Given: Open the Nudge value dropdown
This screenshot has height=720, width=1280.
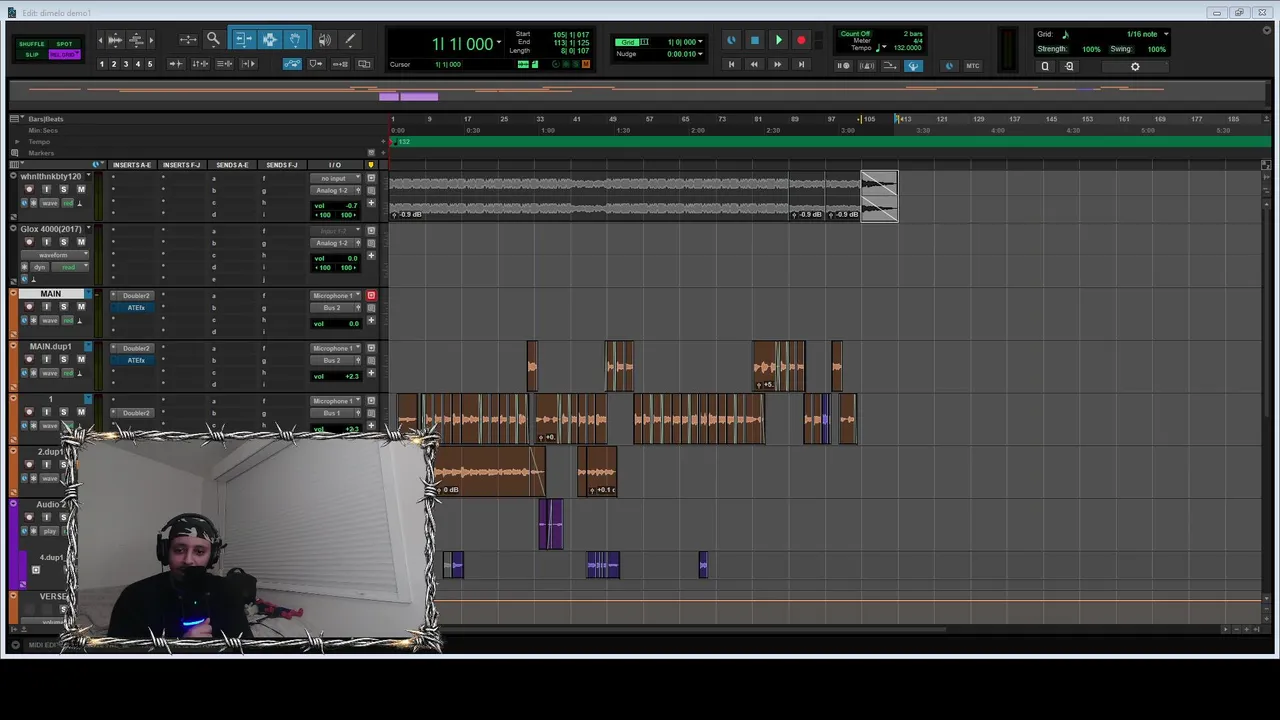Looking at the screenshot, I should click(x=700, y=54).
